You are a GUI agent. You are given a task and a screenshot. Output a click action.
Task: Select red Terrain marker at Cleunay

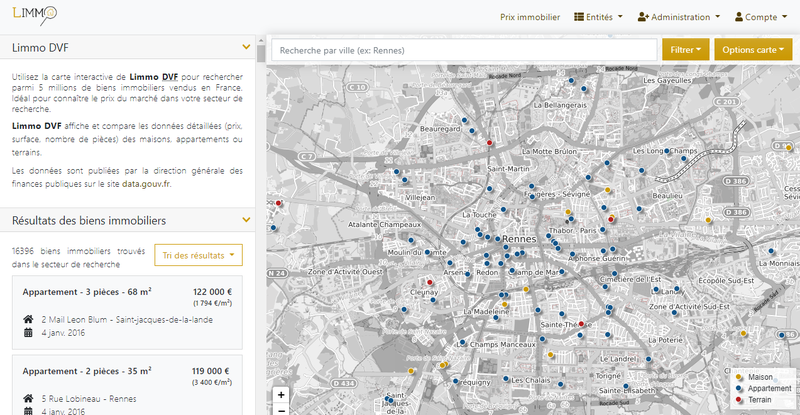point(430,282)
